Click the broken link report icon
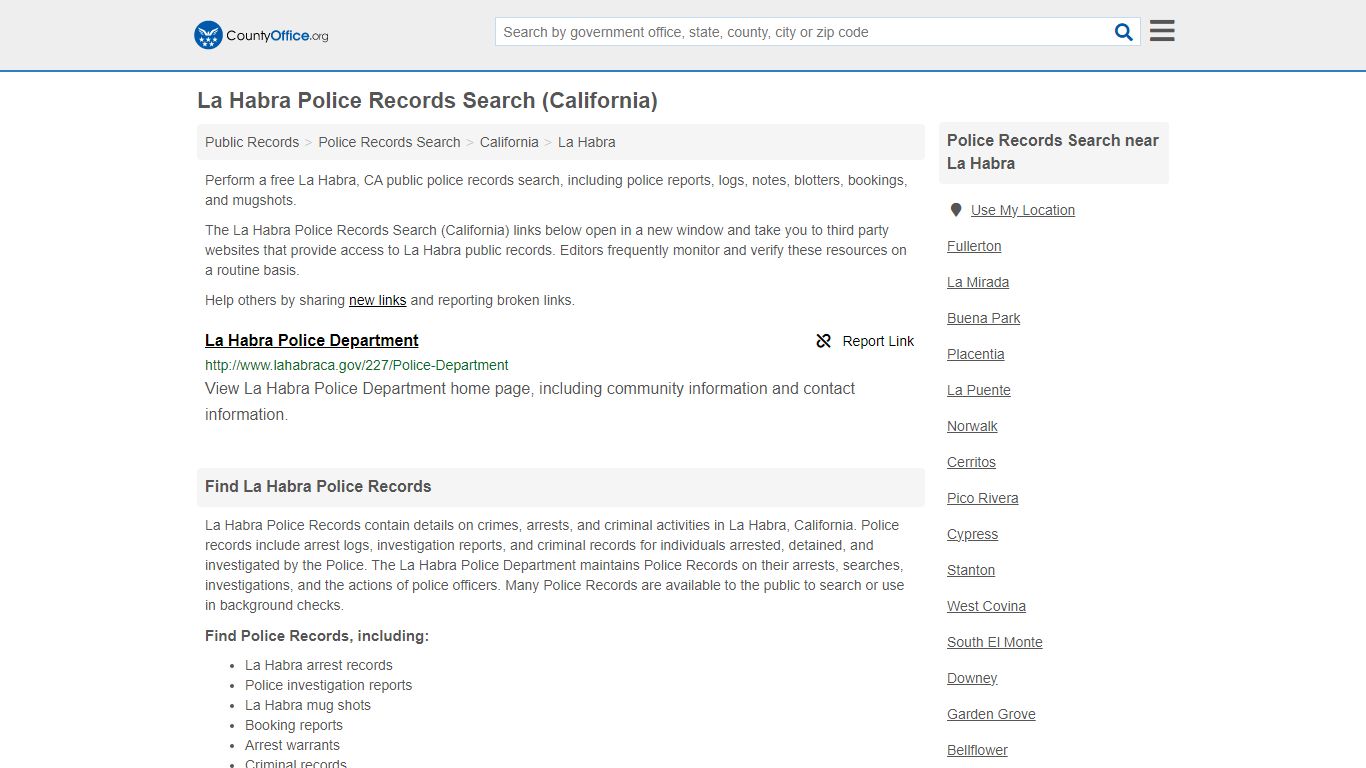Screen dimensions: 1366x768 click(x=824, y=341)
